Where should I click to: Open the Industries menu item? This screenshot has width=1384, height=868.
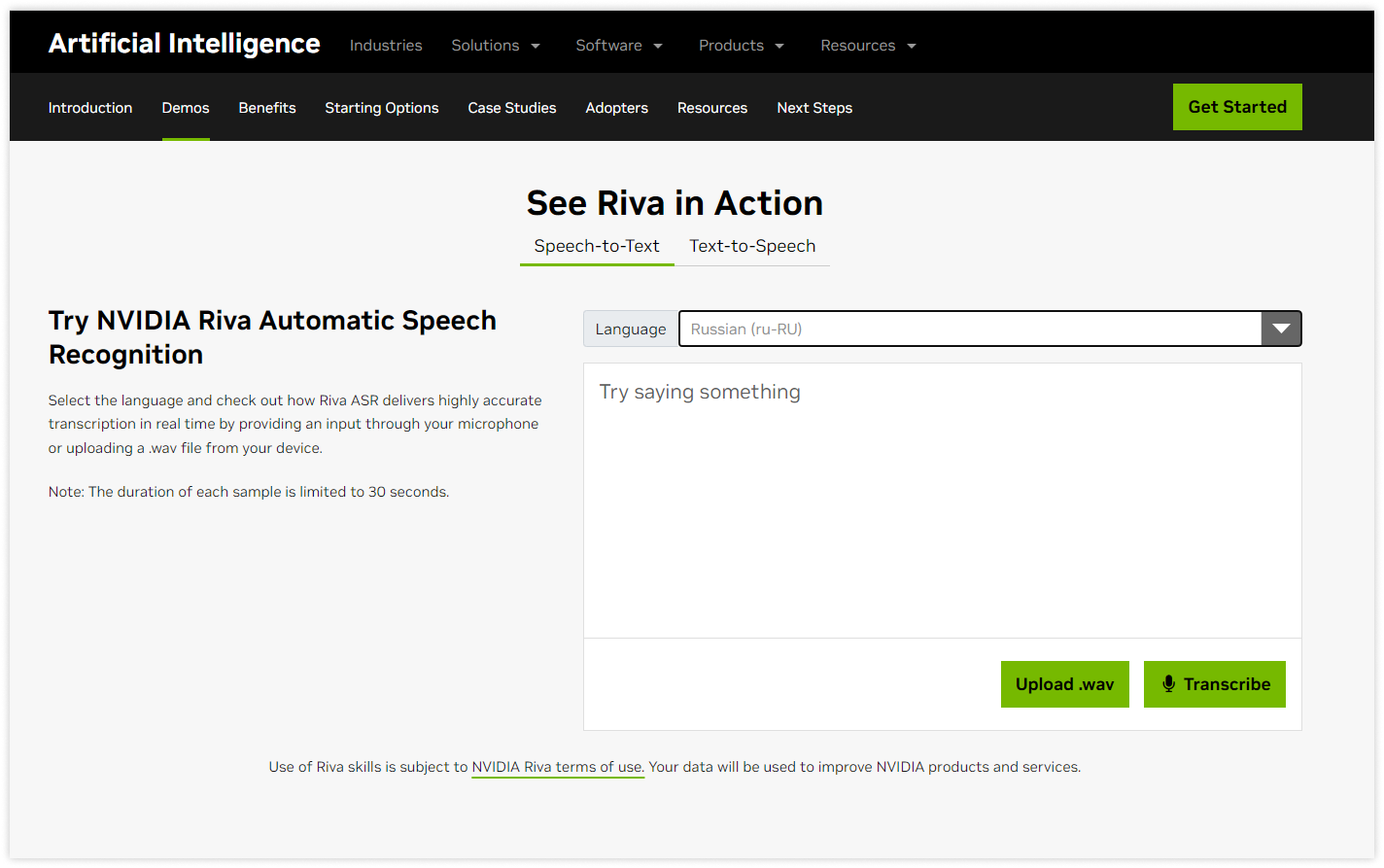pos(386,46)
